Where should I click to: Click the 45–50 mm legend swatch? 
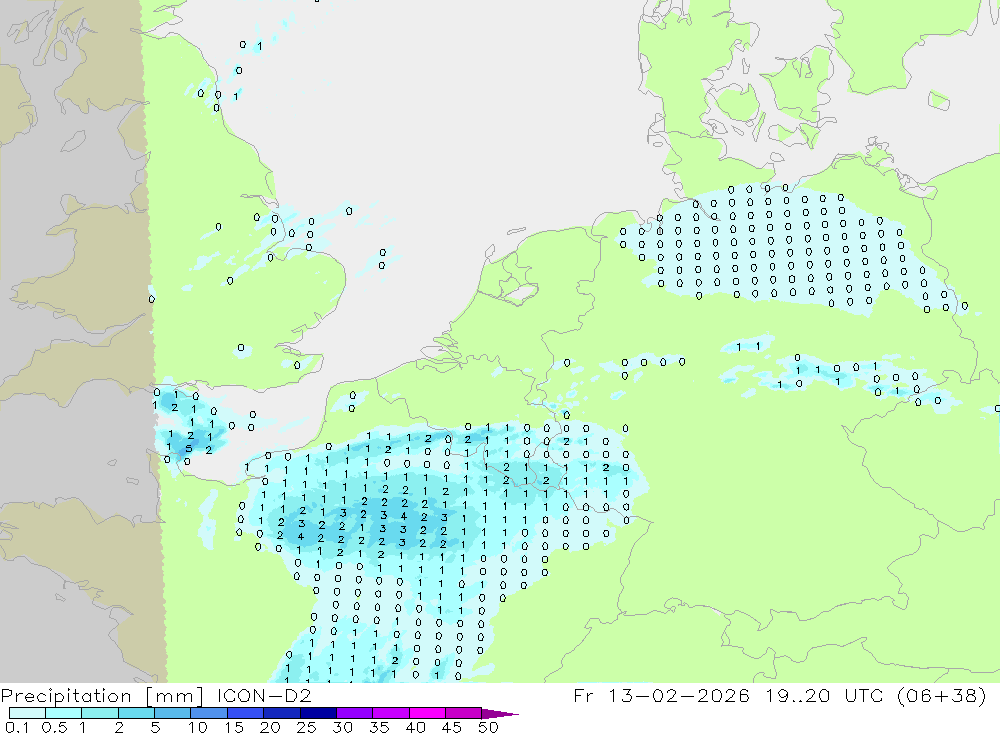pos(463,713)
